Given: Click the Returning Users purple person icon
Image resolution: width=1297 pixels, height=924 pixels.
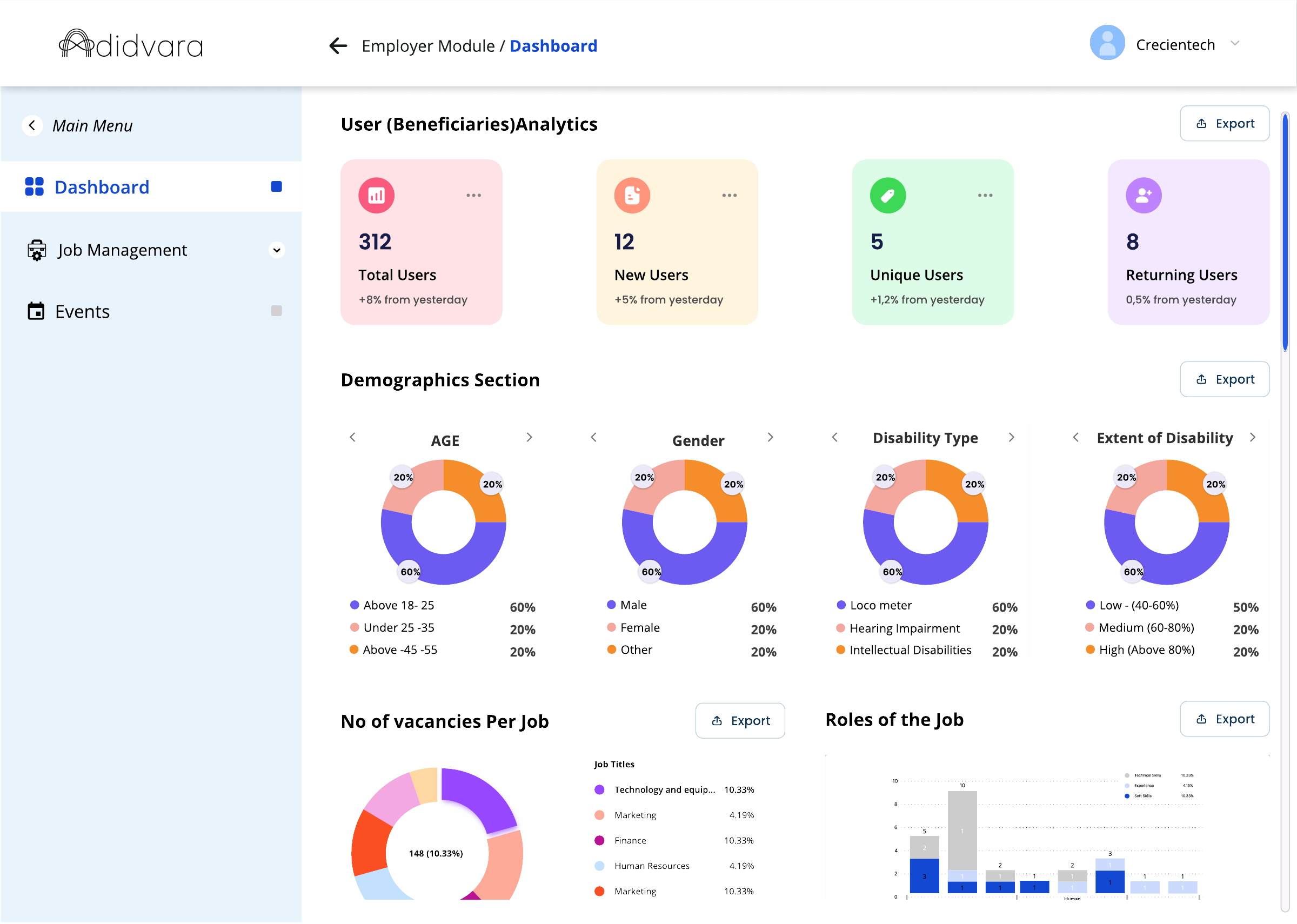Looking at the screenshot, I should 1143,195.
